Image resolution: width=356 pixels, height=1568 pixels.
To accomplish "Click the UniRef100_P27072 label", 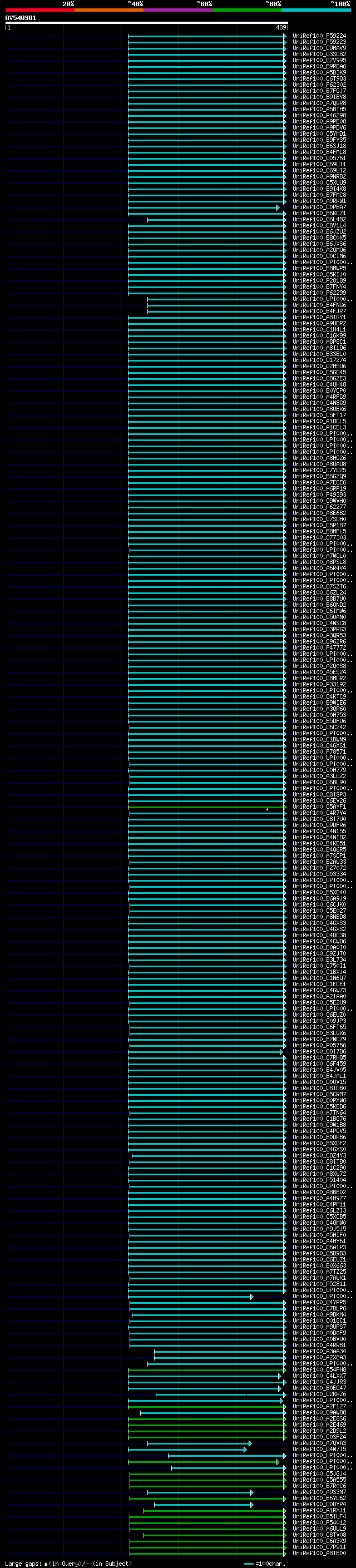I will pos(319,868).
